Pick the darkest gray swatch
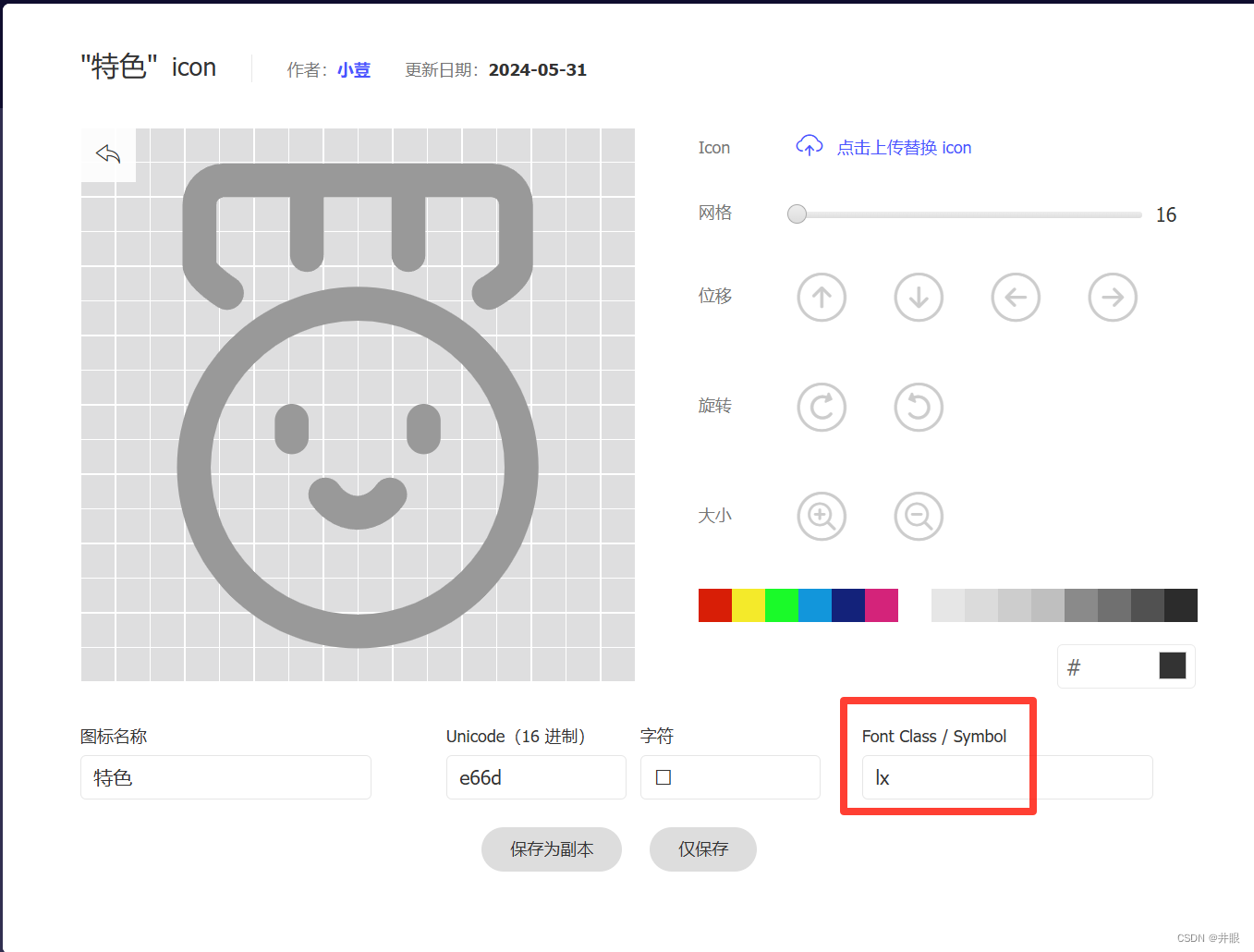 1181,605
